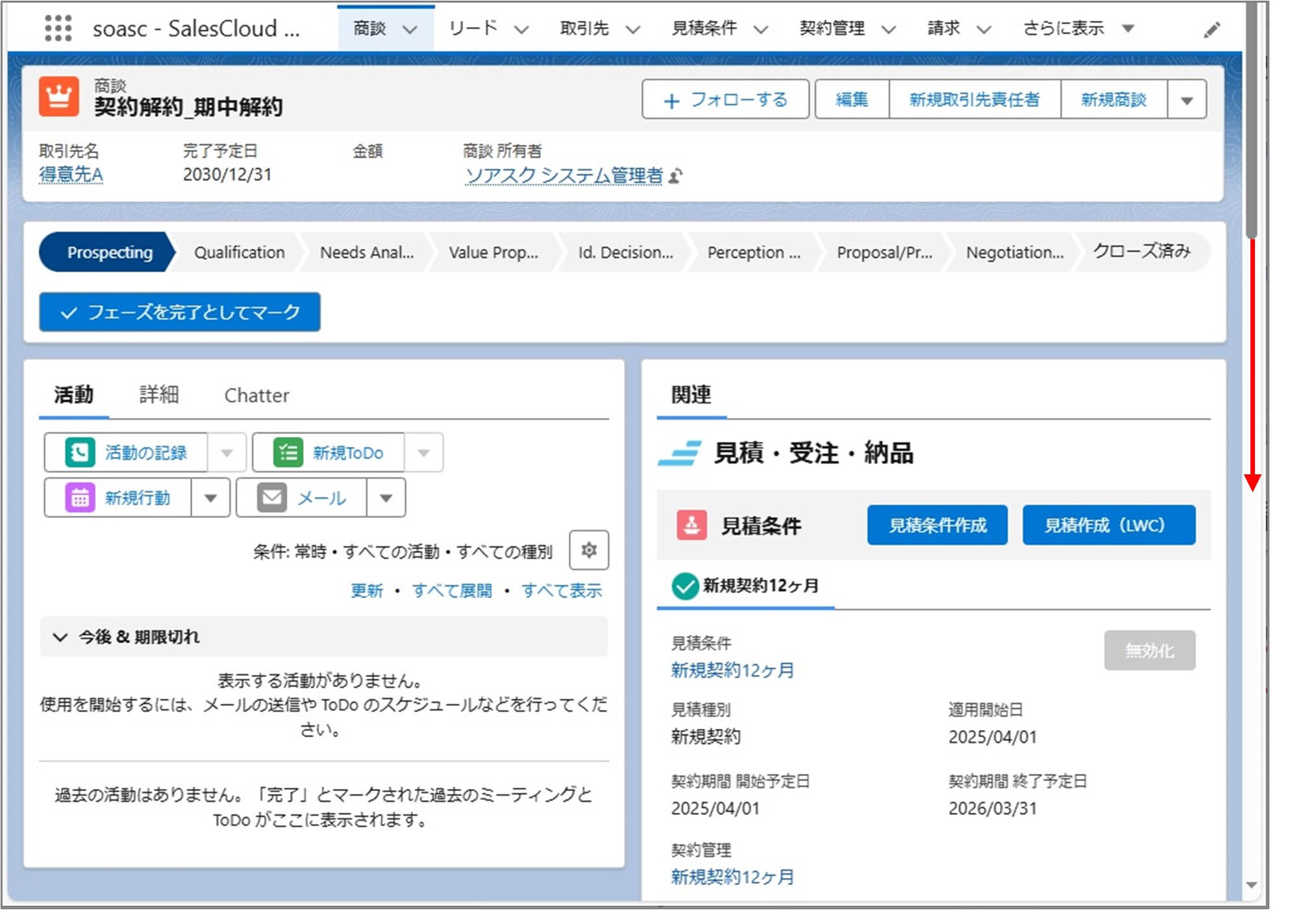1316x913 pixels.
Task: Click the pencil edit navigation icon
Action: tap(1211, 29)
